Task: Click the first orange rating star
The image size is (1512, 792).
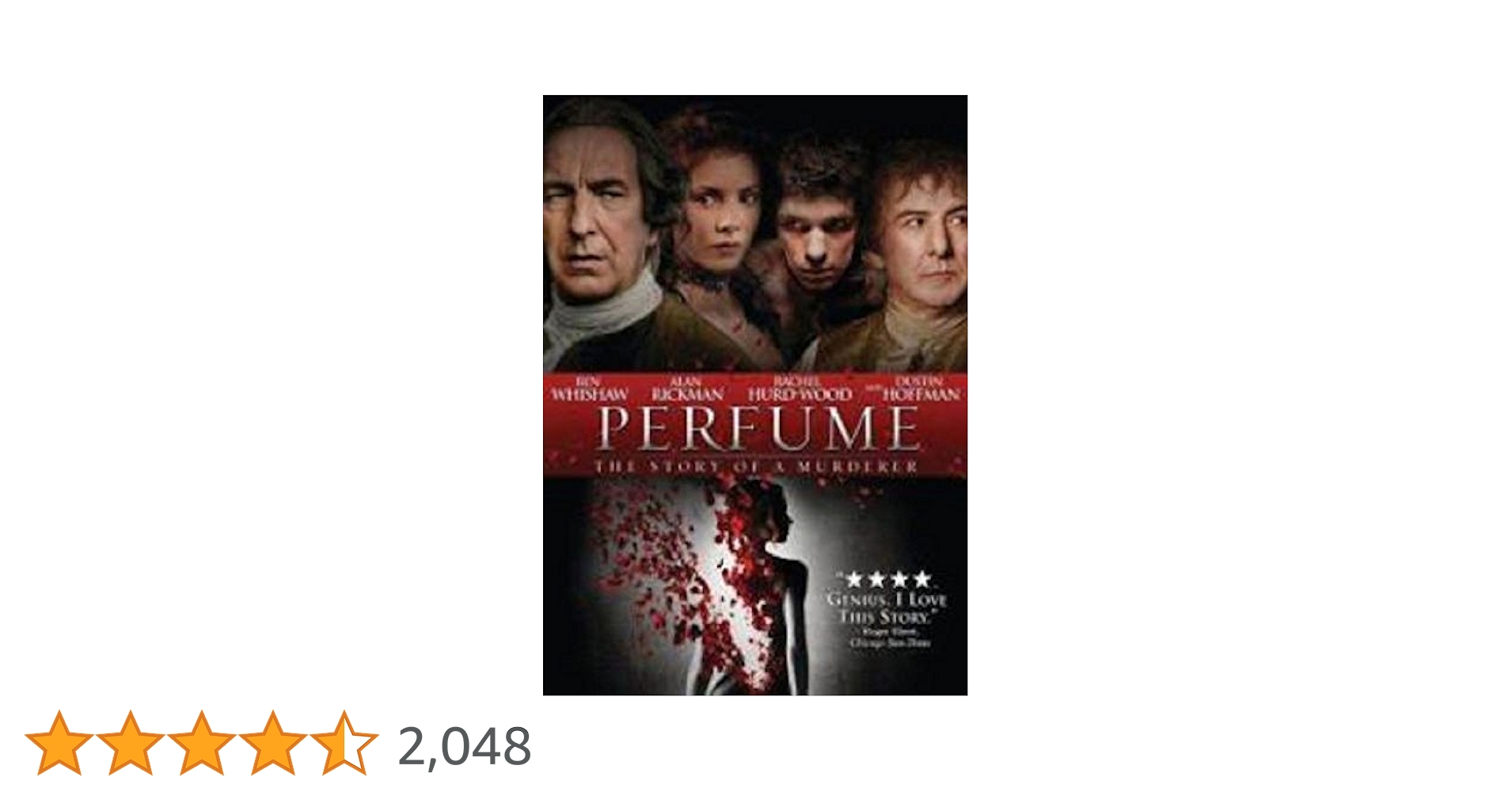Action: click(x=59, y=743)
